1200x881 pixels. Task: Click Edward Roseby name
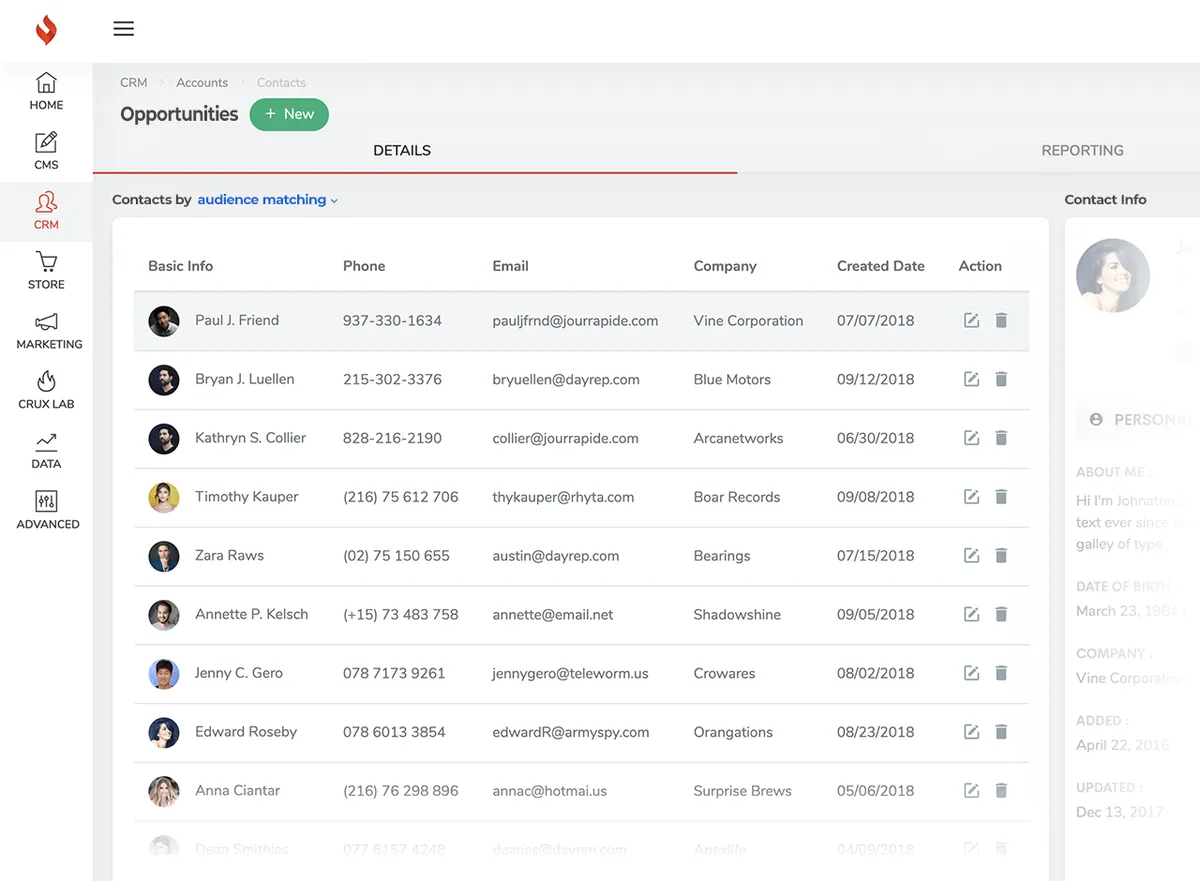[x=246, y=732]
